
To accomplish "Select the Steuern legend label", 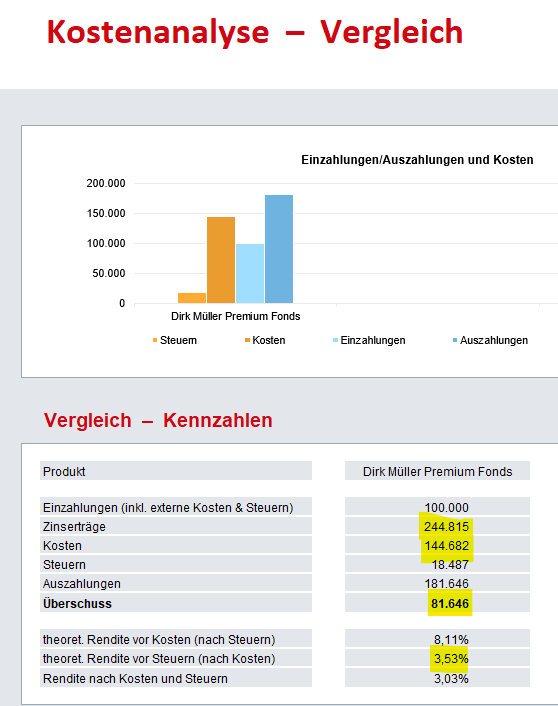I will (x=178, y=340).
